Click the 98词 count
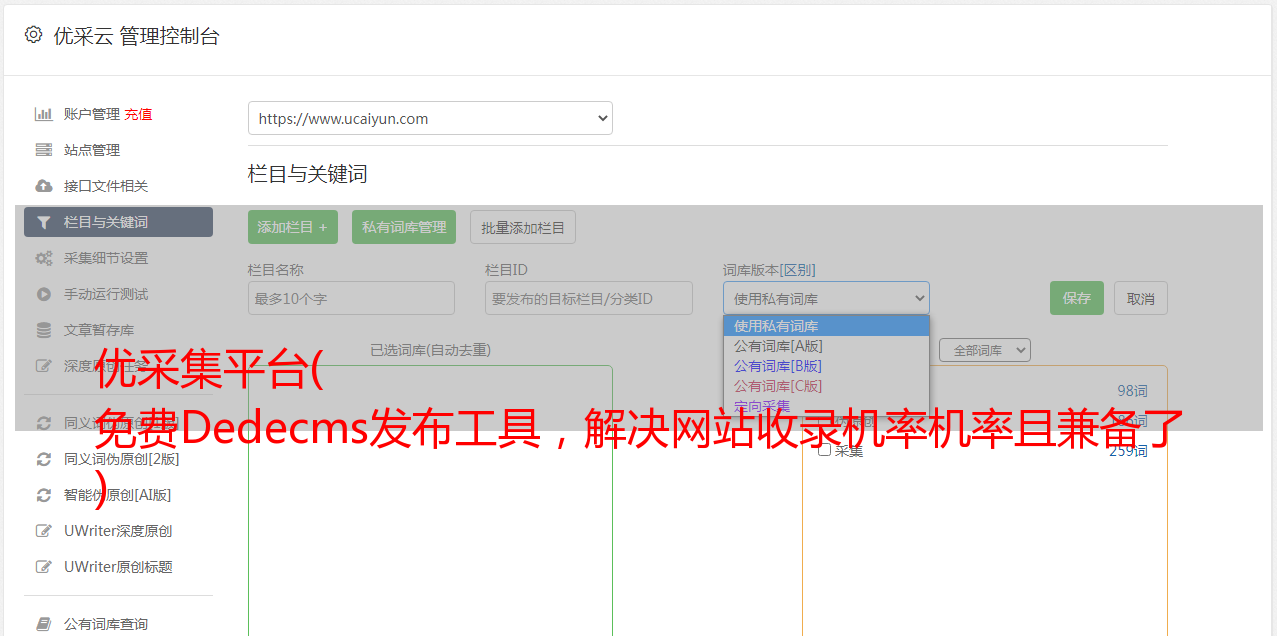 (1132, 391)
